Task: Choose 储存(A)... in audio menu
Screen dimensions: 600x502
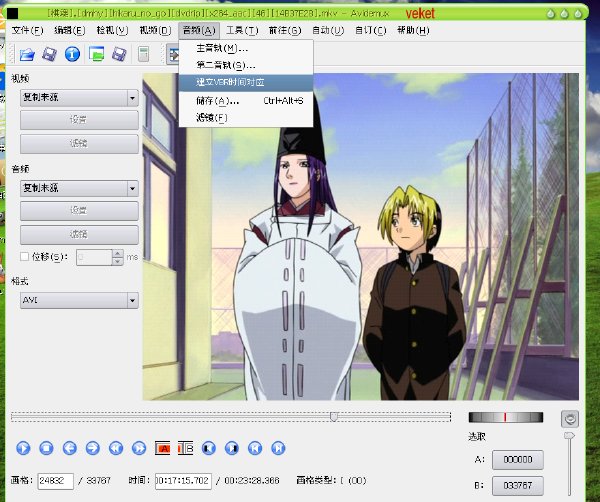Action: pyautogui.click(x=246, y=101)
